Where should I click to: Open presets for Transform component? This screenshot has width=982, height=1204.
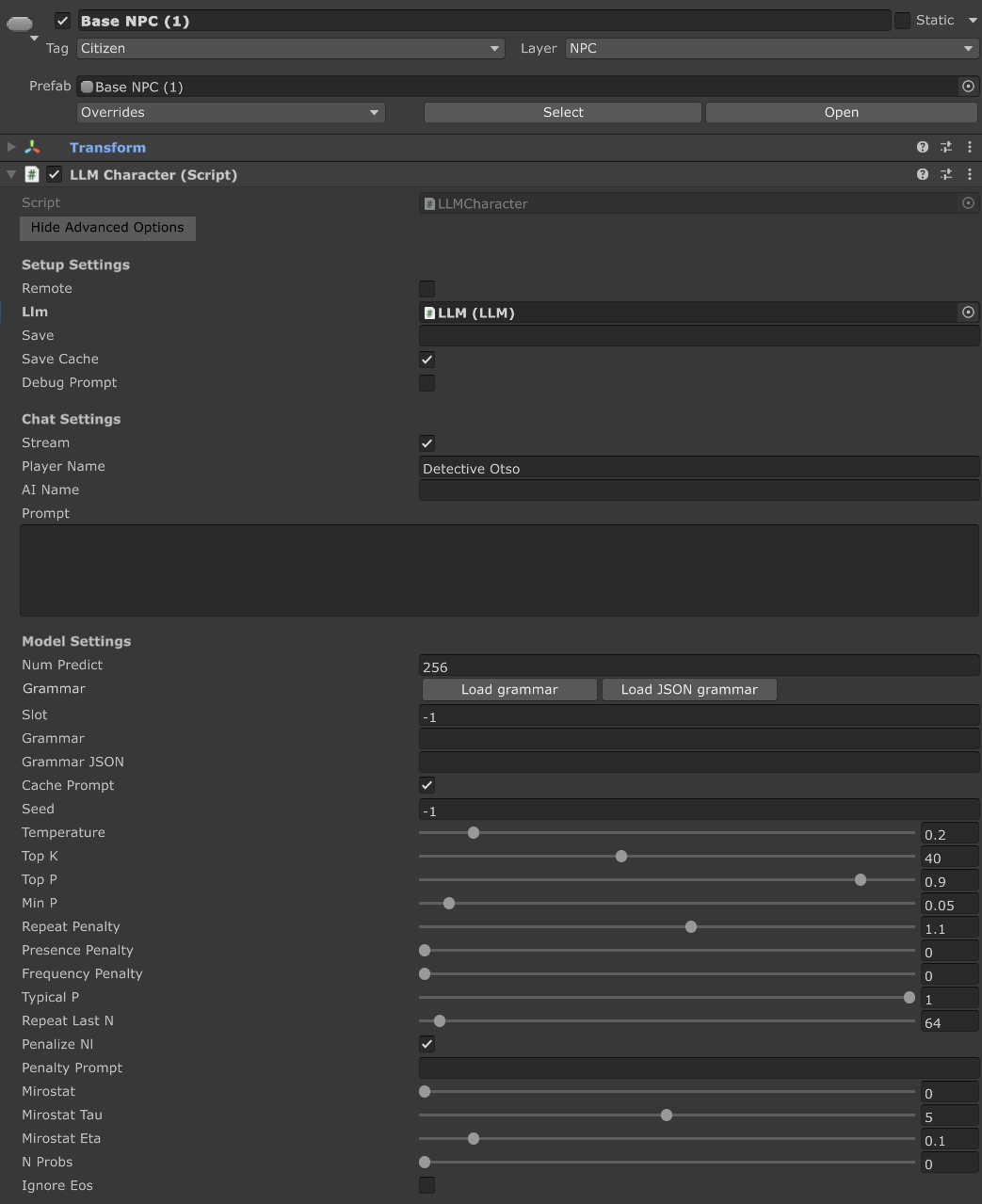[946, 147]
